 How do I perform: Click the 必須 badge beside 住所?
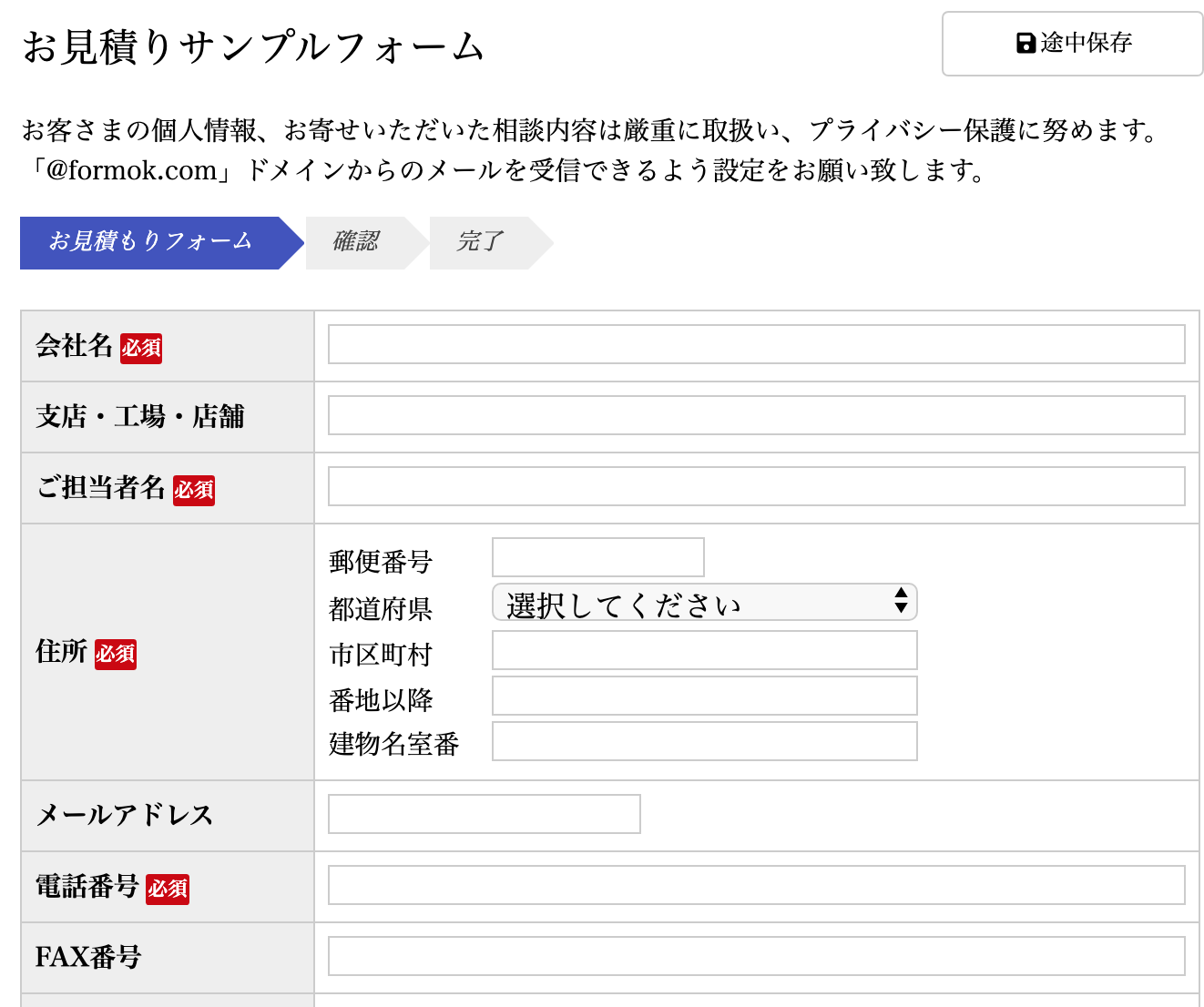116,654
